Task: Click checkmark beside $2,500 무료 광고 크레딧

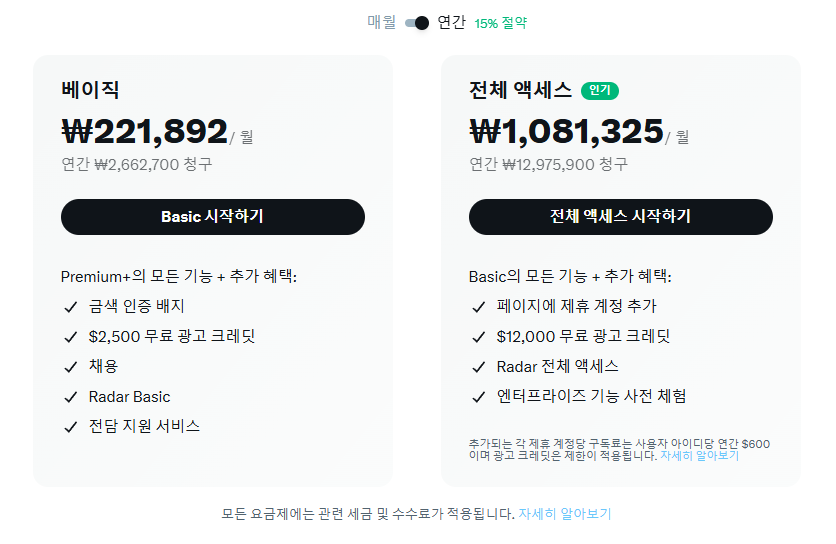Action: pos(70,337)
